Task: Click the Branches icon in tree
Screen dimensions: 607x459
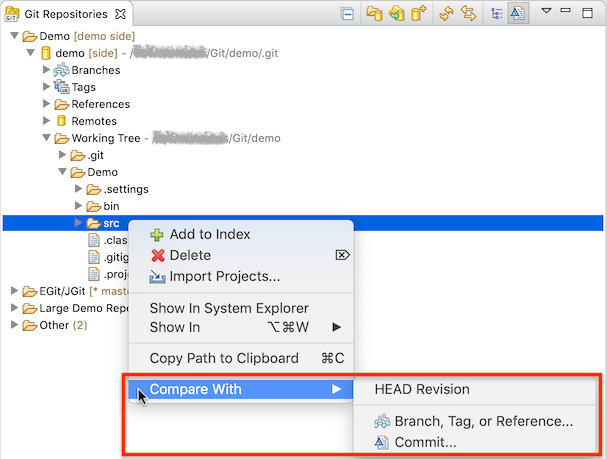Action: tap(61, 70)
